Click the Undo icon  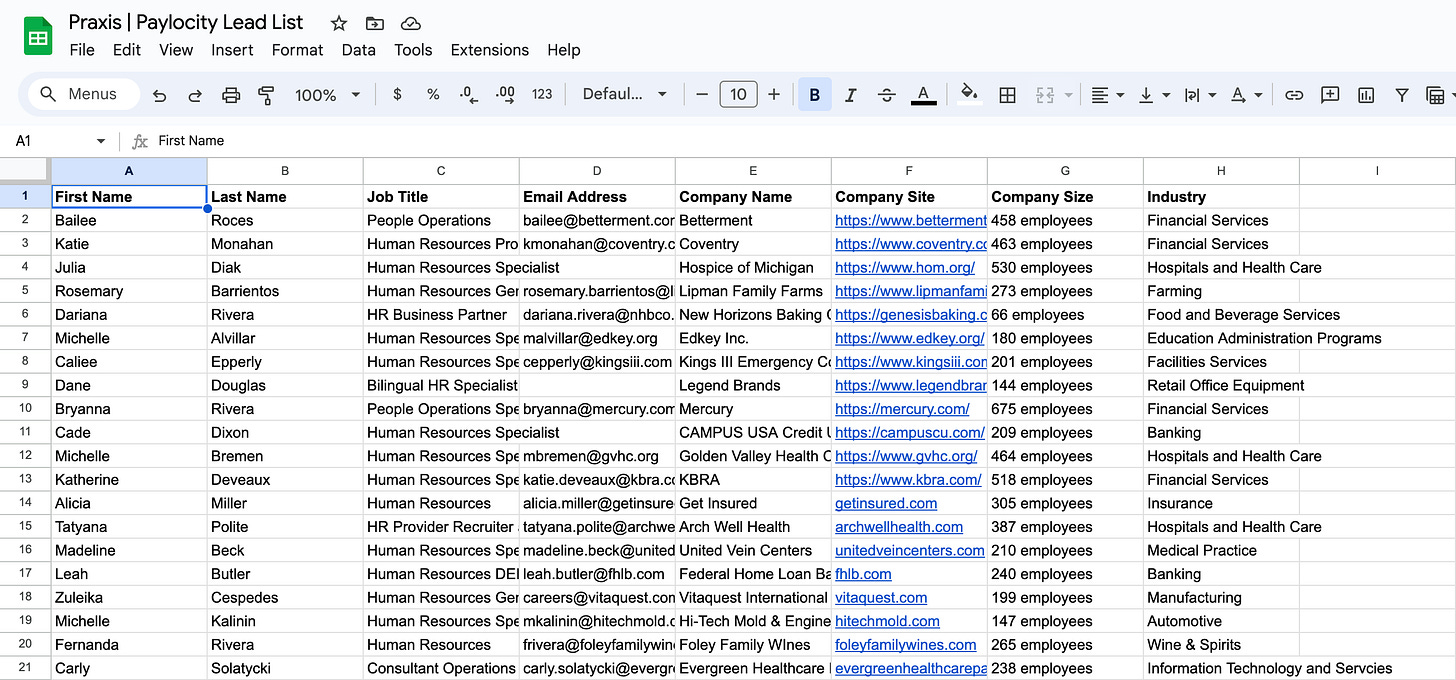click(x=159, y=95)
